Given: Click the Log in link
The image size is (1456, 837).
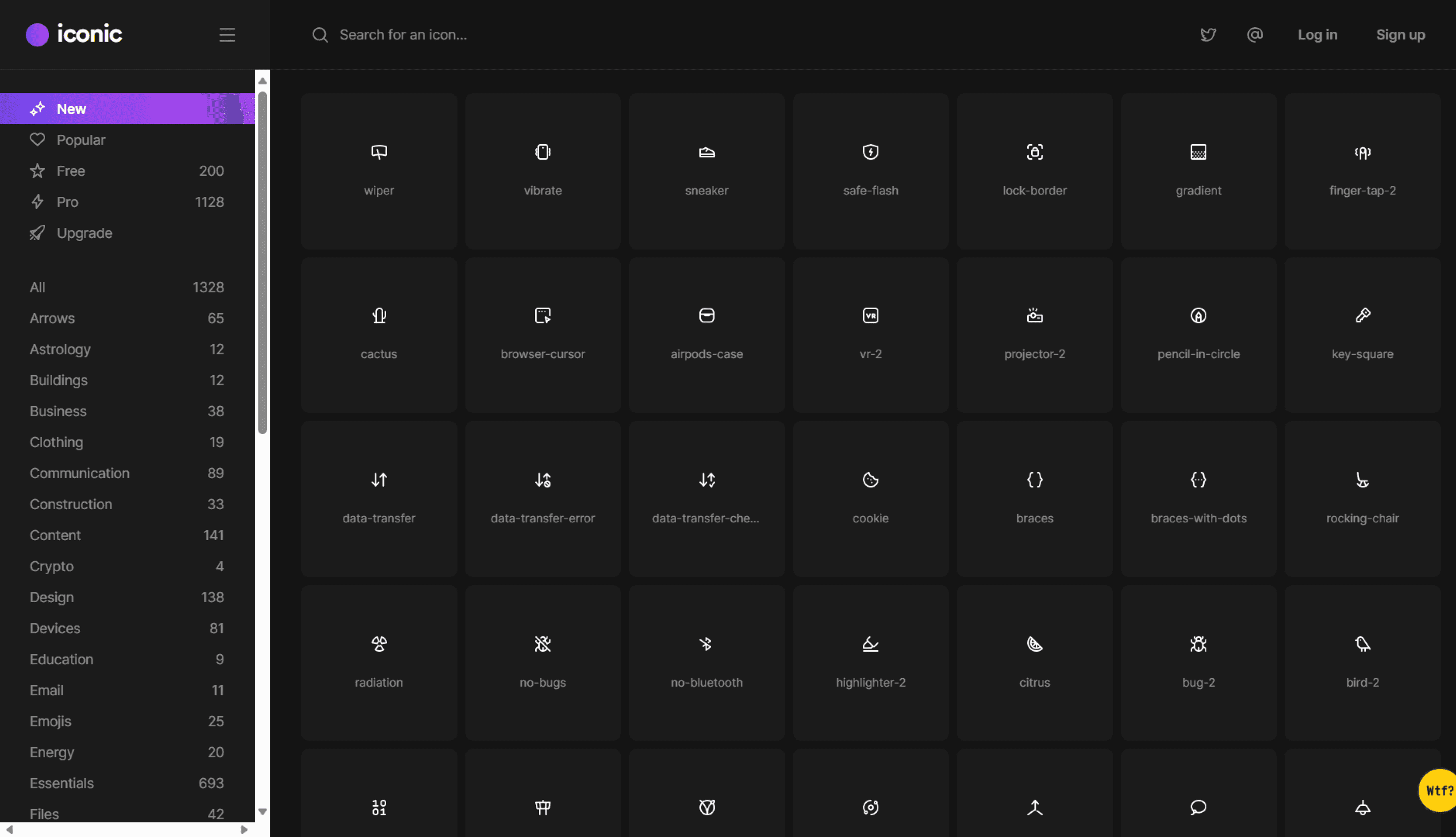Looking at the screenshot, I should (1318, 35).
